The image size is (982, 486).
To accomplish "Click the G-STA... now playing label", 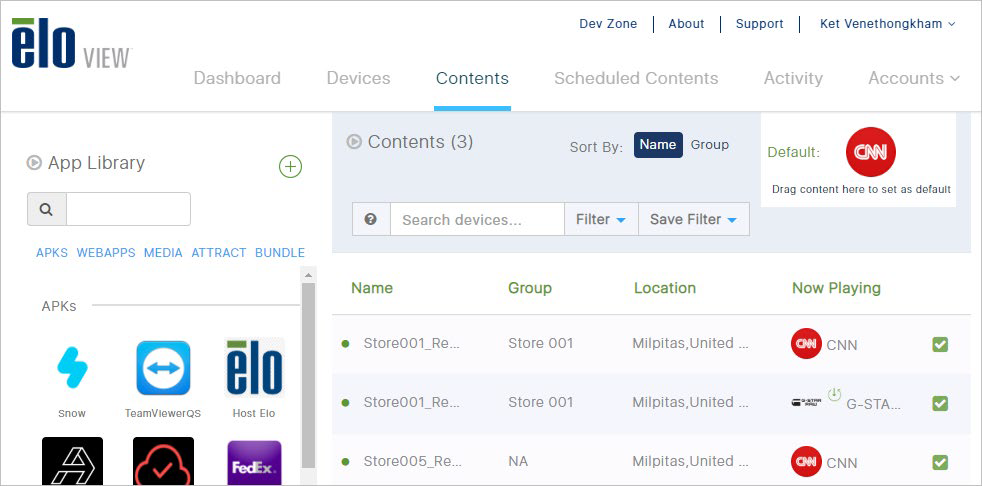I will 874,405.
